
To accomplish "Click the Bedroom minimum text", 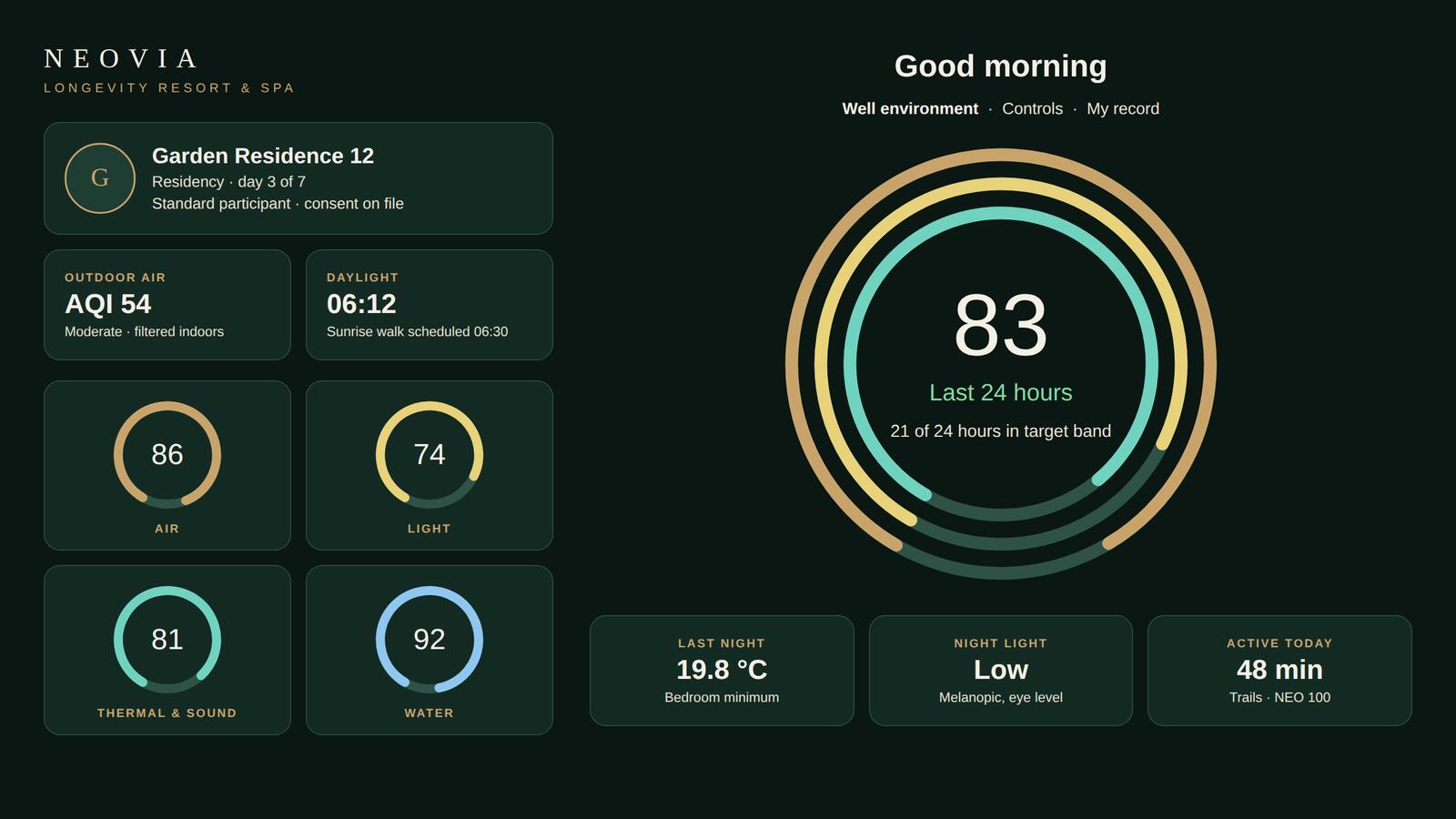I will (x=722, y=698).
